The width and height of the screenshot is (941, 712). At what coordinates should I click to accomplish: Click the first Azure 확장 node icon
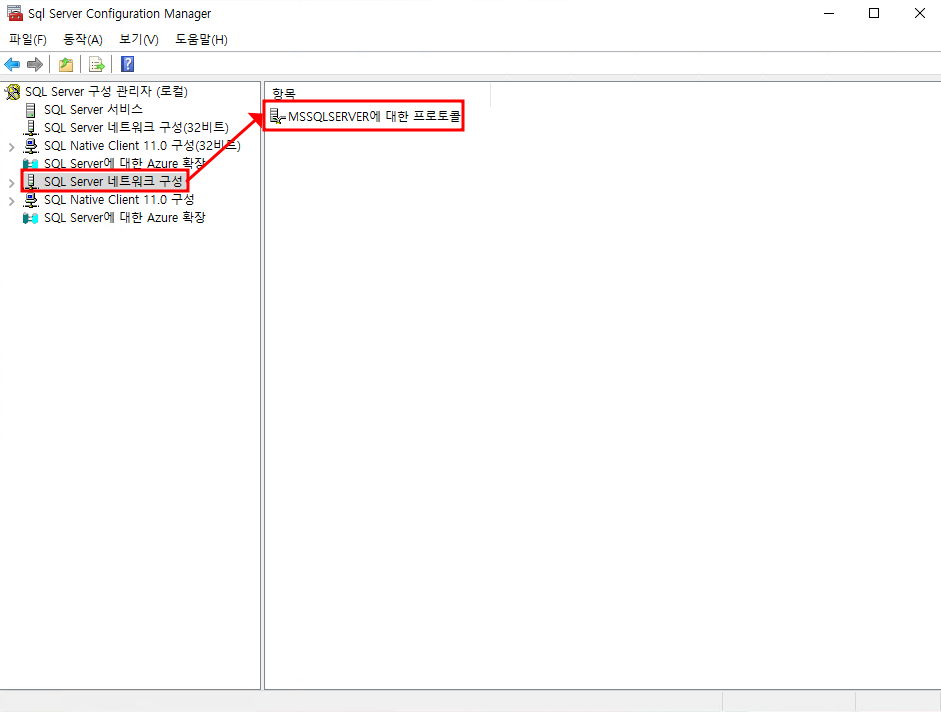click(x=31, y=164)
